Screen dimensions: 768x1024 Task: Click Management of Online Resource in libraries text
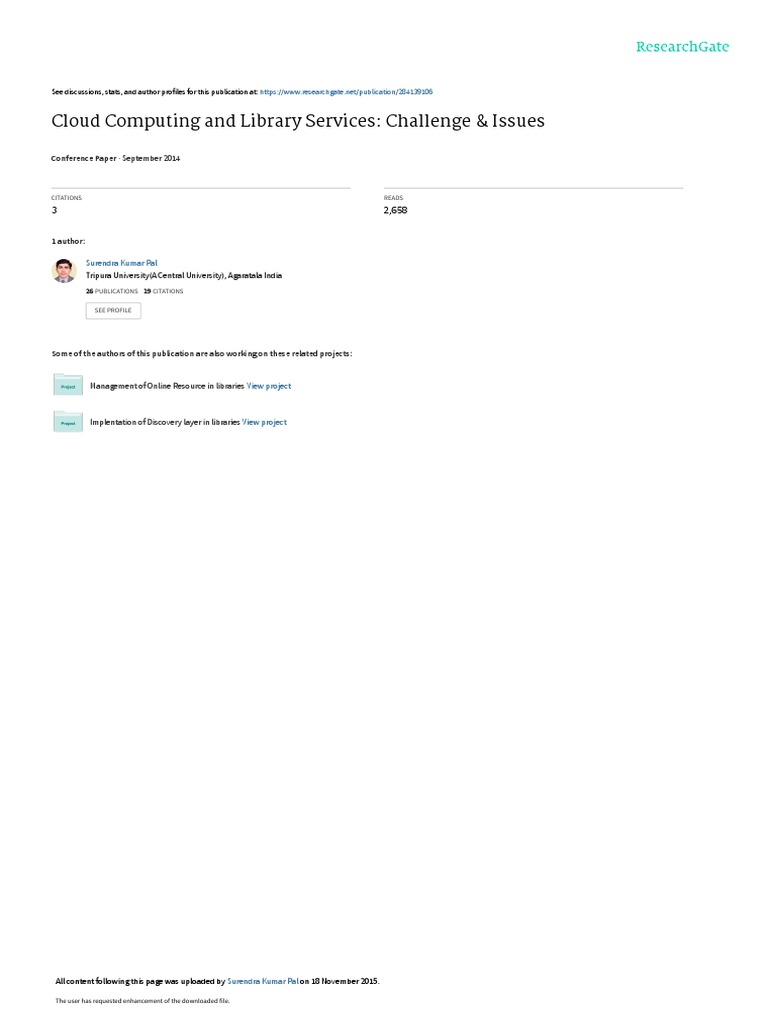[167, 386]
